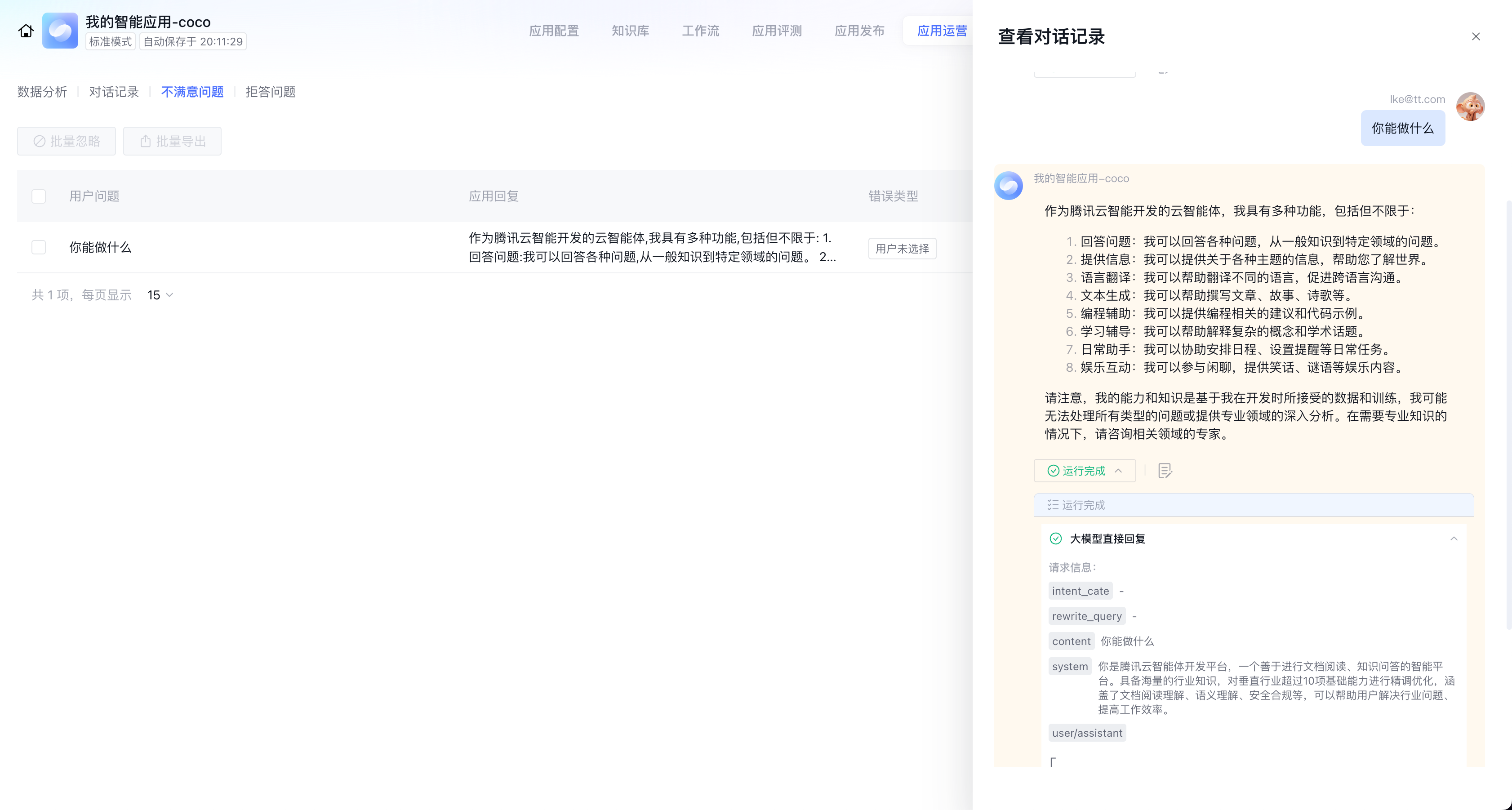Image resolution: width=1512 pixels, height=810 pixels.
Task: Go to the home page icon
Action: pos(26,31)
